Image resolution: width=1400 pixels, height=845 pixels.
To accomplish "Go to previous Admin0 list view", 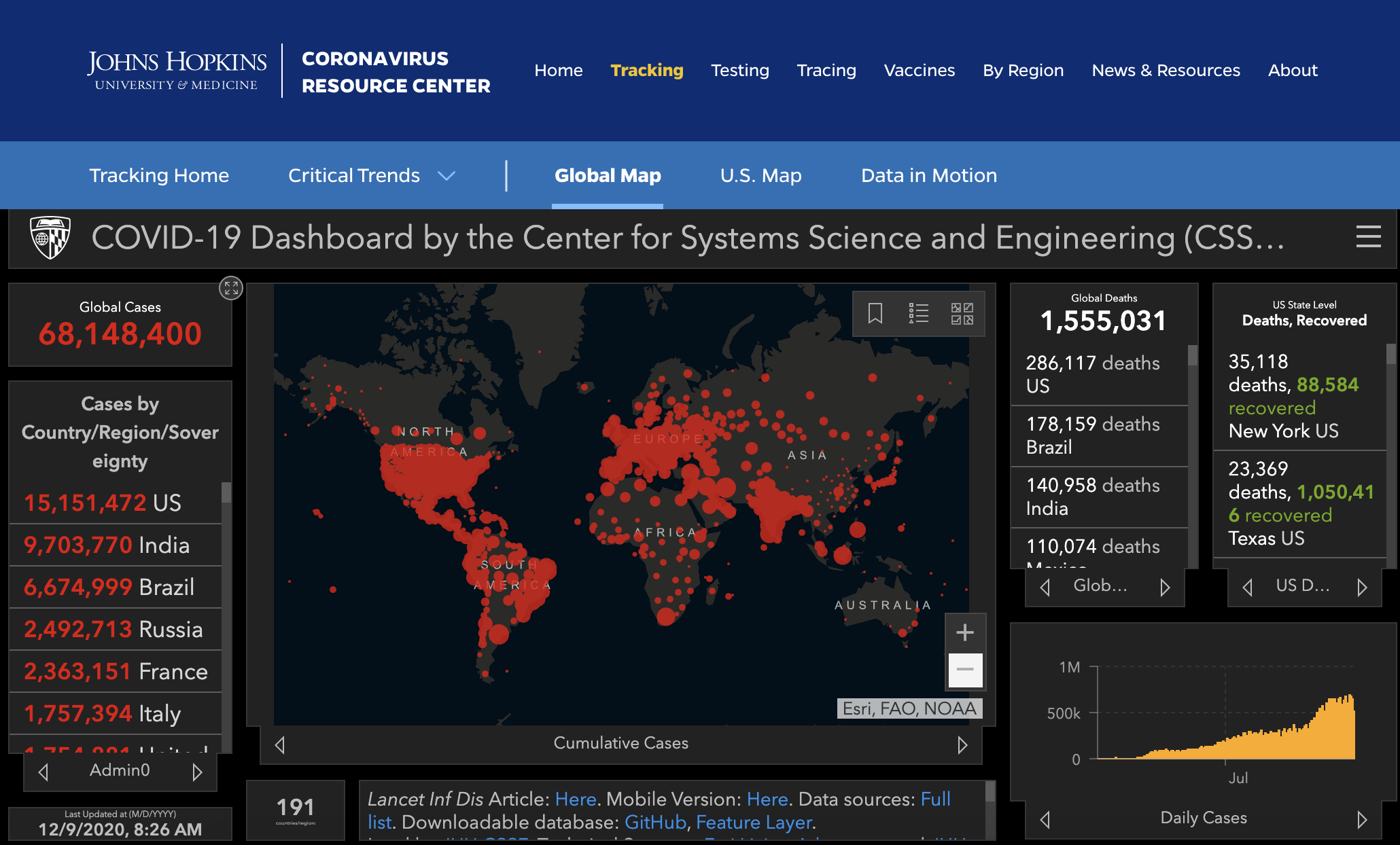I will [x=43, y=772].
